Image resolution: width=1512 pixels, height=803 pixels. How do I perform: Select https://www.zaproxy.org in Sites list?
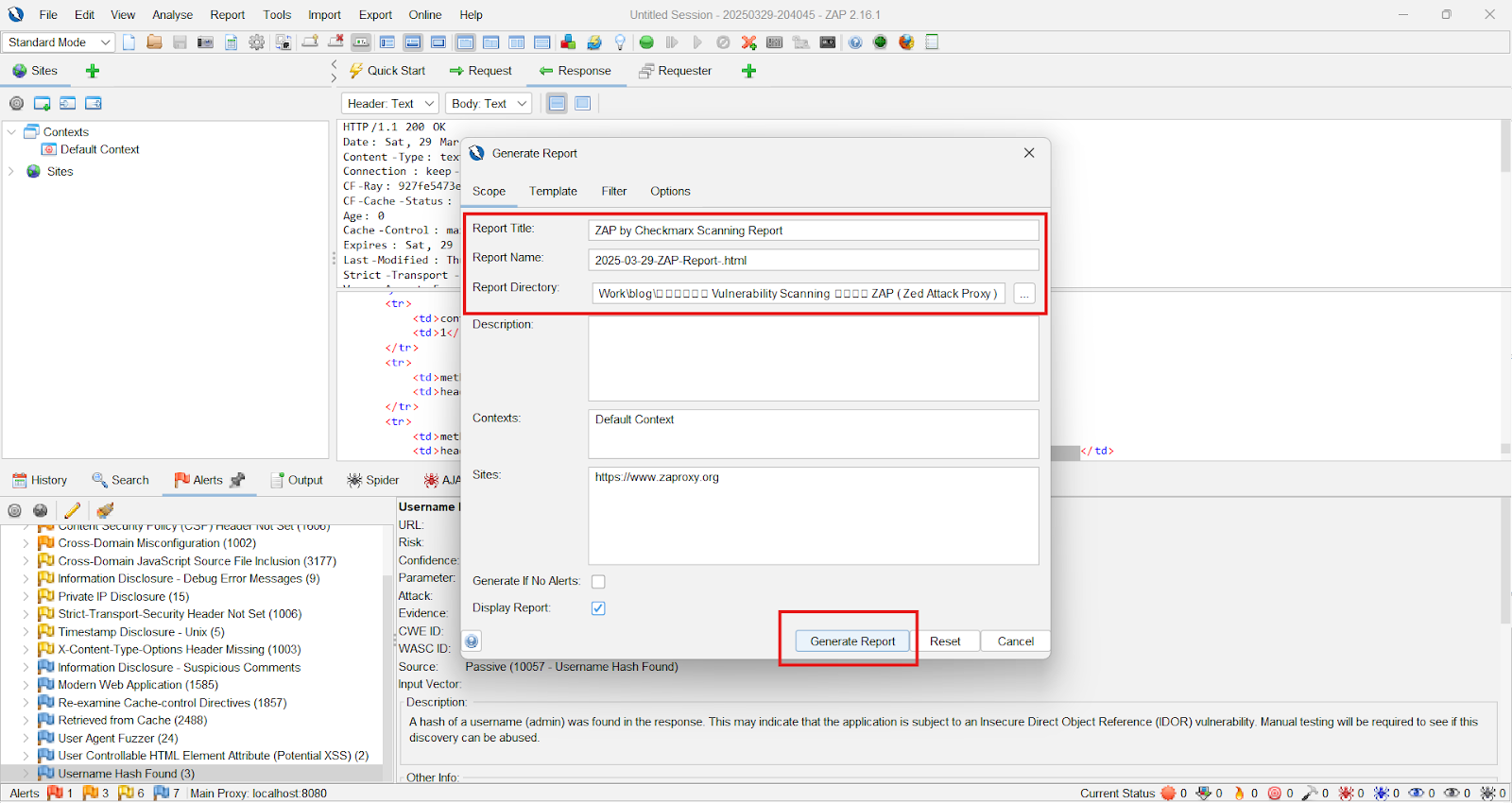click(x=657, y=477)
